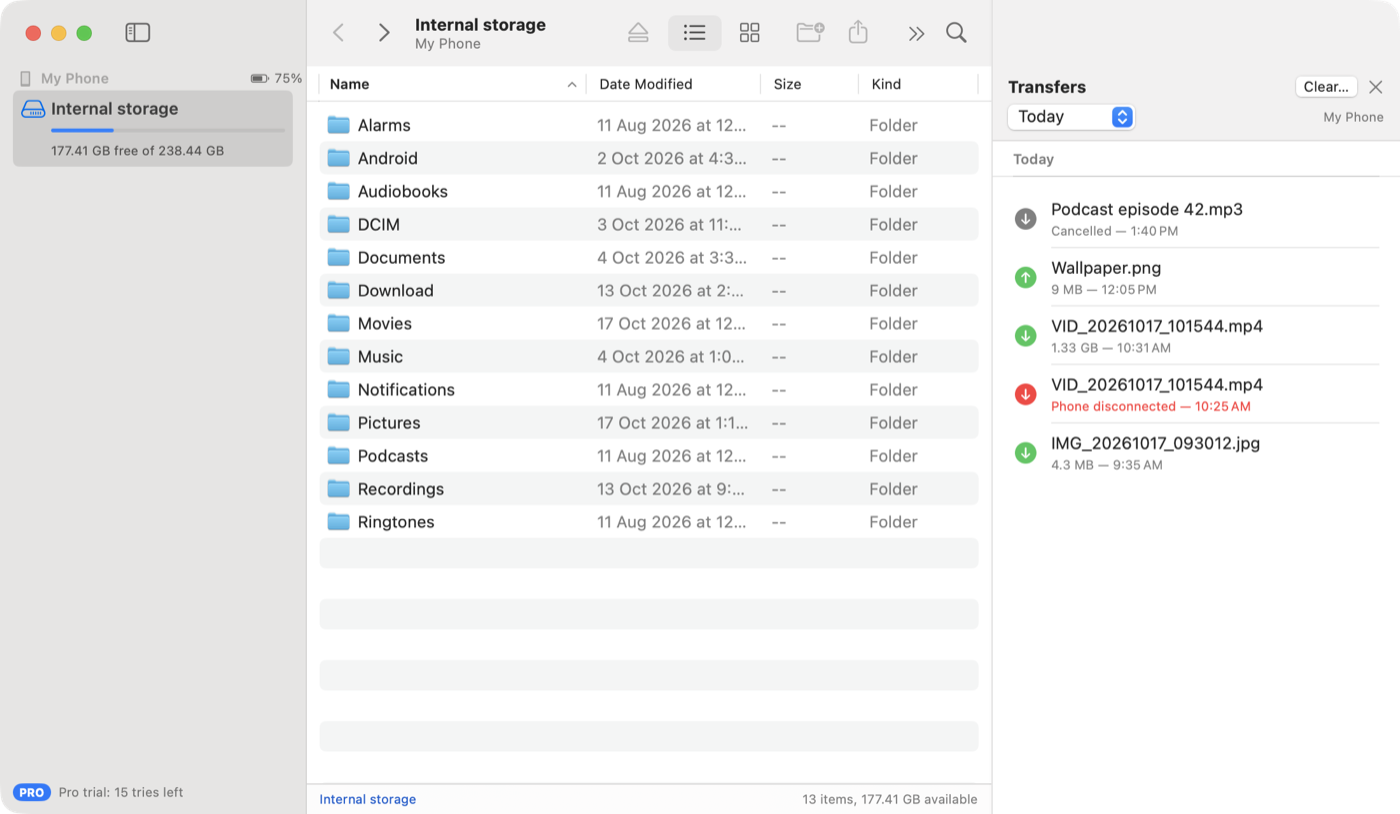The width and height of the screenshot is (1400, 814).
Task: Select Internal storage in the sidebar
Action: tap(153, 129)
